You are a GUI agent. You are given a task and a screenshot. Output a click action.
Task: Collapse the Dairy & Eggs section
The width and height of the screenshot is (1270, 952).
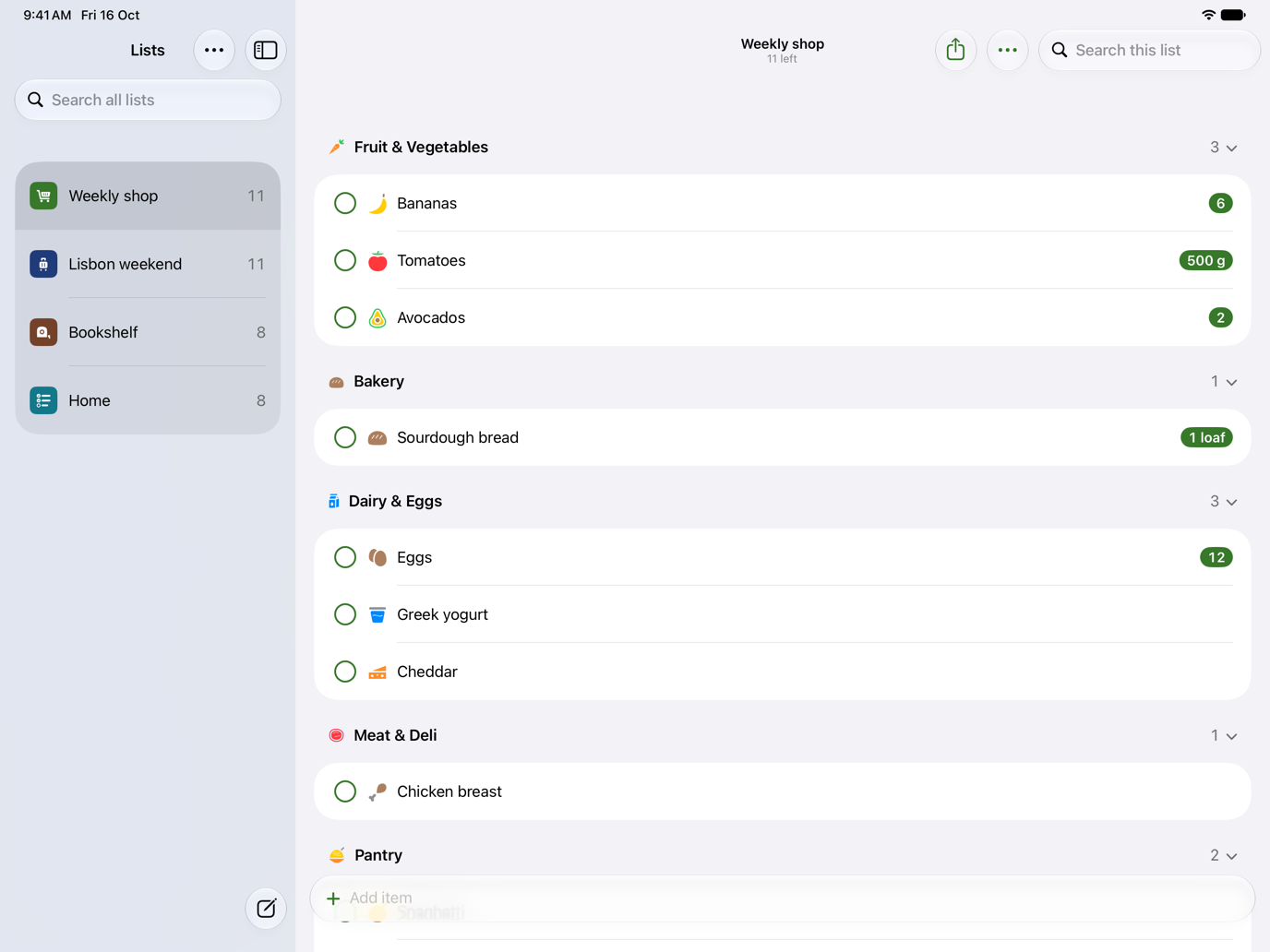pyautogui.click(x=1231, y=502)
